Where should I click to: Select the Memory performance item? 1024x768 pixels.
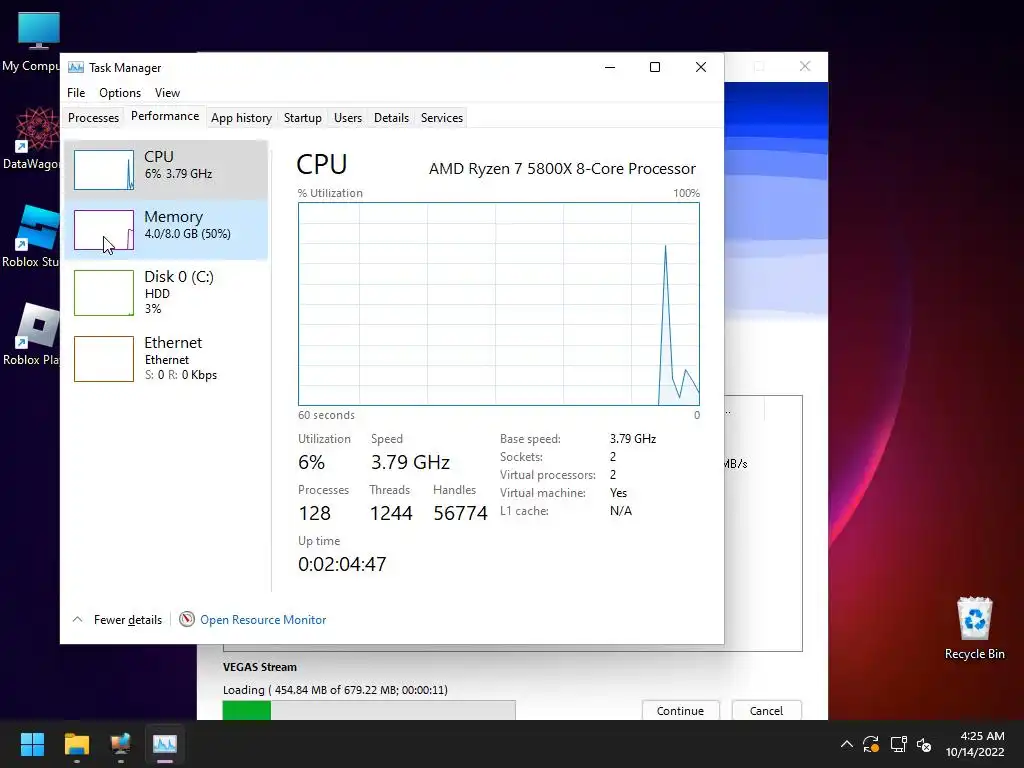166,230
